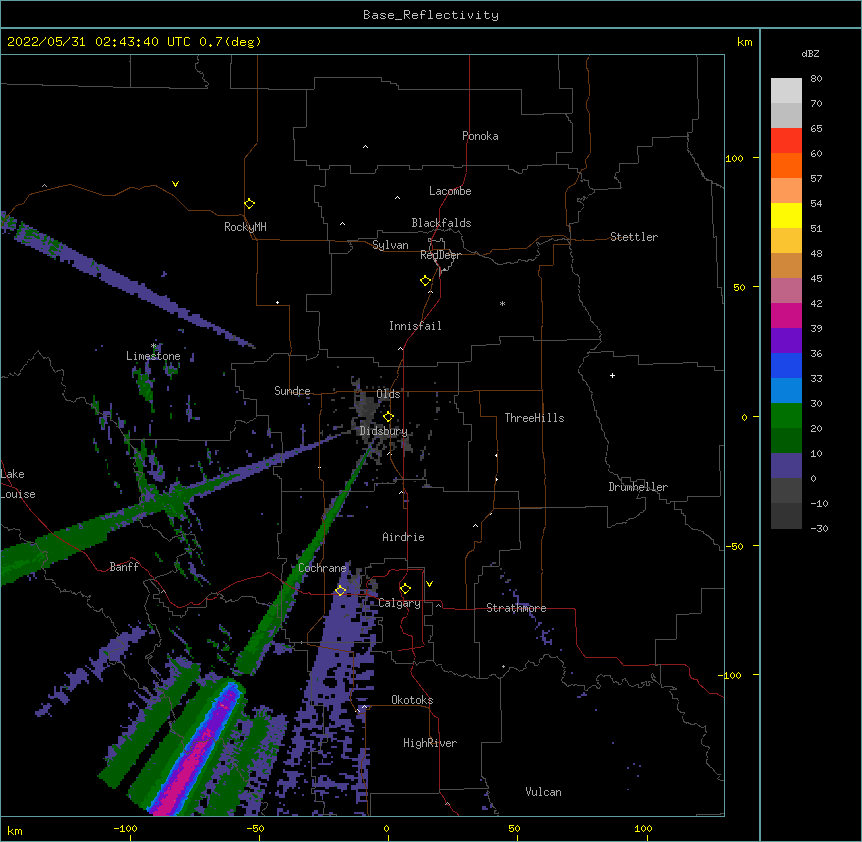Click yellow diamond radar marker near Olds
This screenshot has height=842, width=862.
tap(388, 416)
